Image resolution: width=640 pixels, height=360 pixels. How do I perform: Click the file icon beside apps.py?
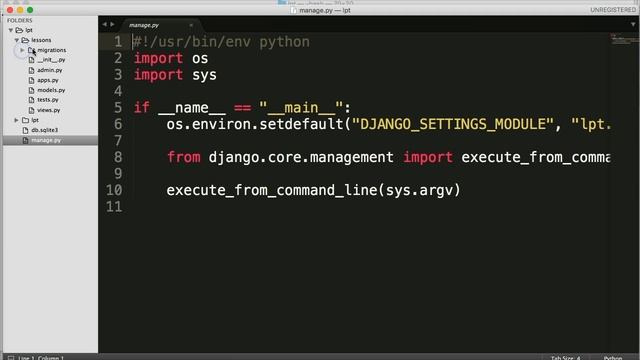click(x=31, y=80)
